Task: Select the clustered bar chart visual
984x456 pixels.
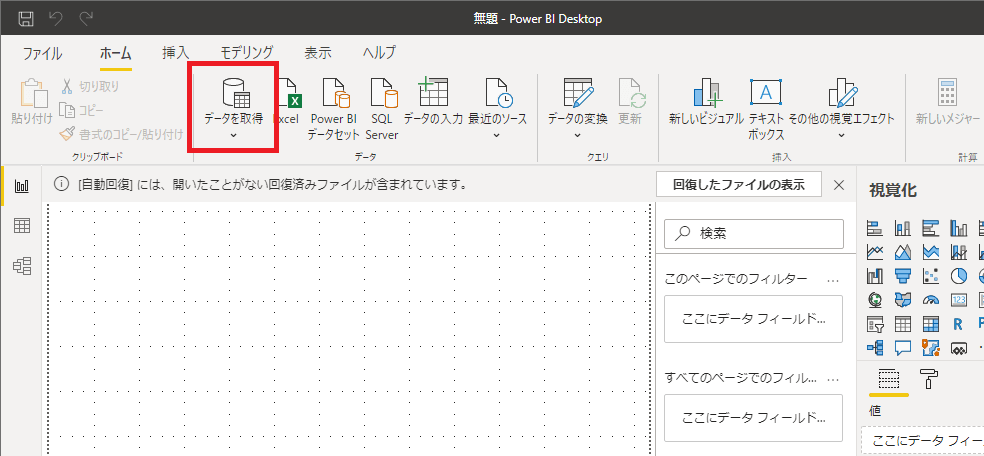Action: click(x=931, y=227)
